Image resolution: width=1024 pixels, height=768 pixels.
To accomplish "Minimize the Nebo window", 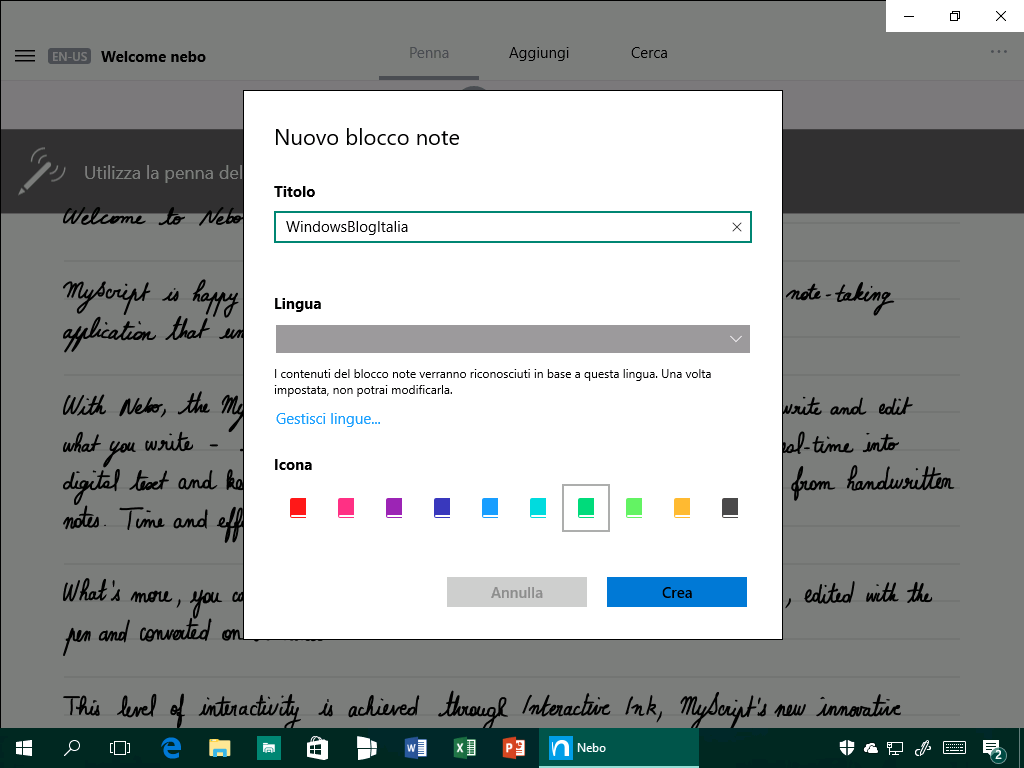I will coord(908,16).
